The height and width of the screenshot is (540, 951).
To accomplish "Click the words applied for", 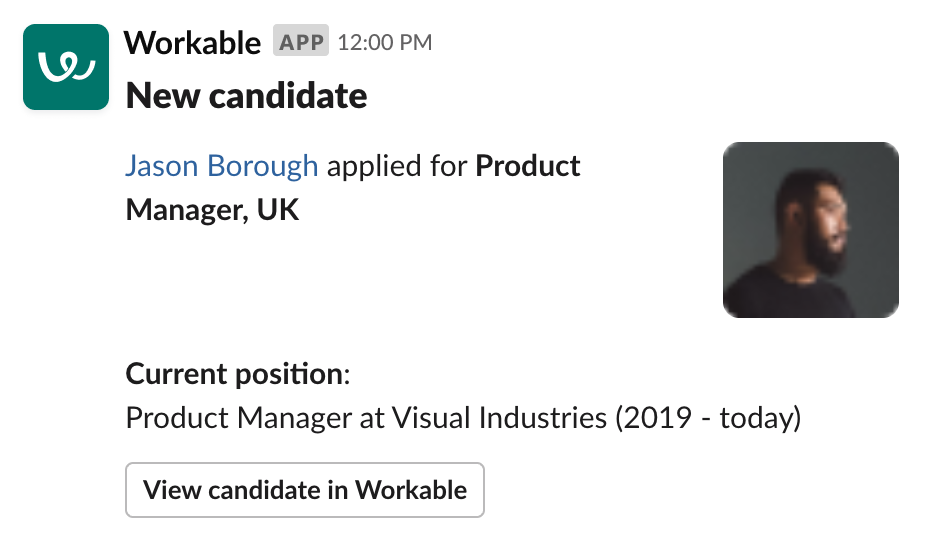I will coord(397,166).
